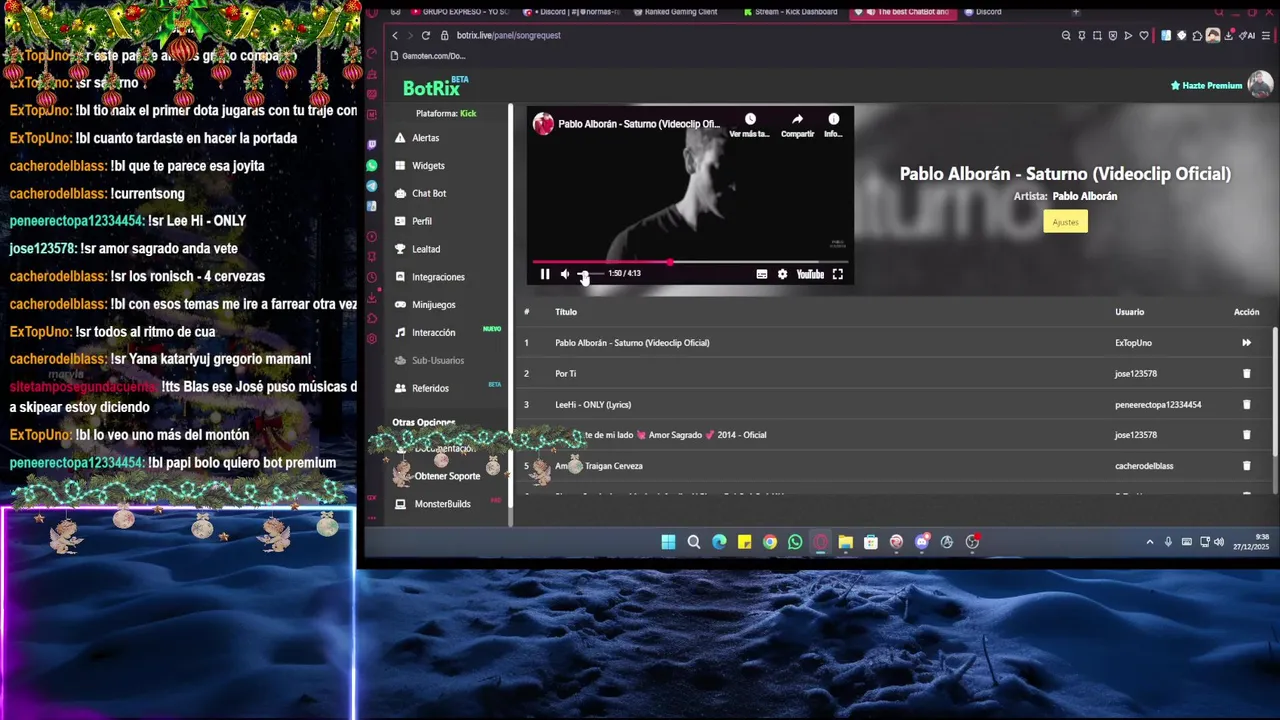Open Referidos section
The image size is (1280, 720).
click(x=430, y=388)
